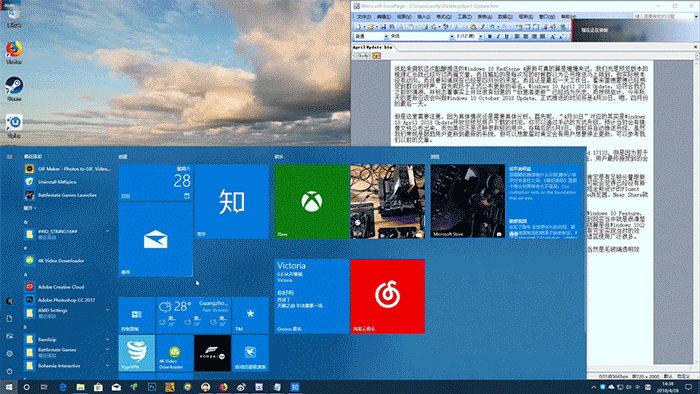Open Steam desktop shortcut
Viewport: 700px width, 394px height.
tap(14, 89)
